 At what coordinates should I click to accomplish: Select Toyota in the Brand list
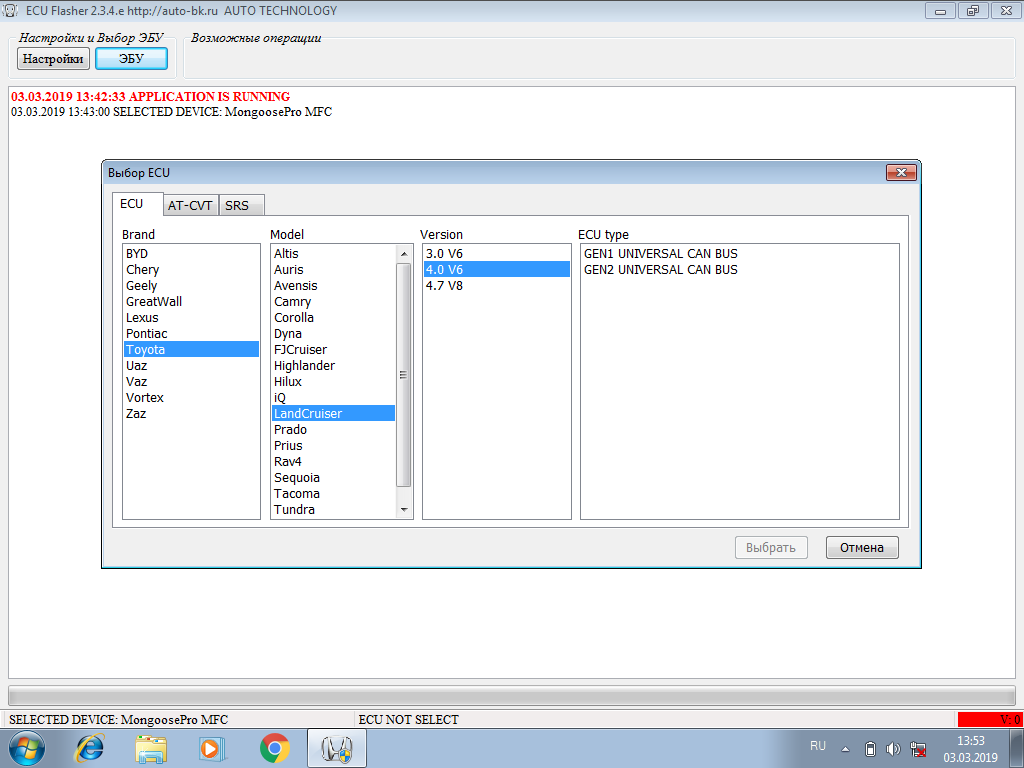pyautogui.click(x=191, y=349)
